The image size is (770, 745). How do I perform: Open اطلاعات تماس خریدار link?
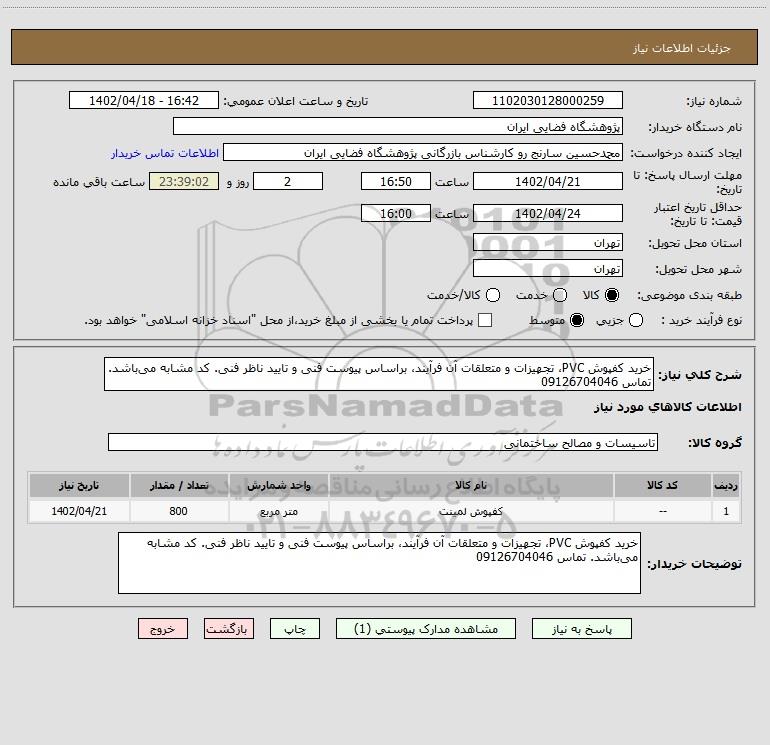pos(165,153)
